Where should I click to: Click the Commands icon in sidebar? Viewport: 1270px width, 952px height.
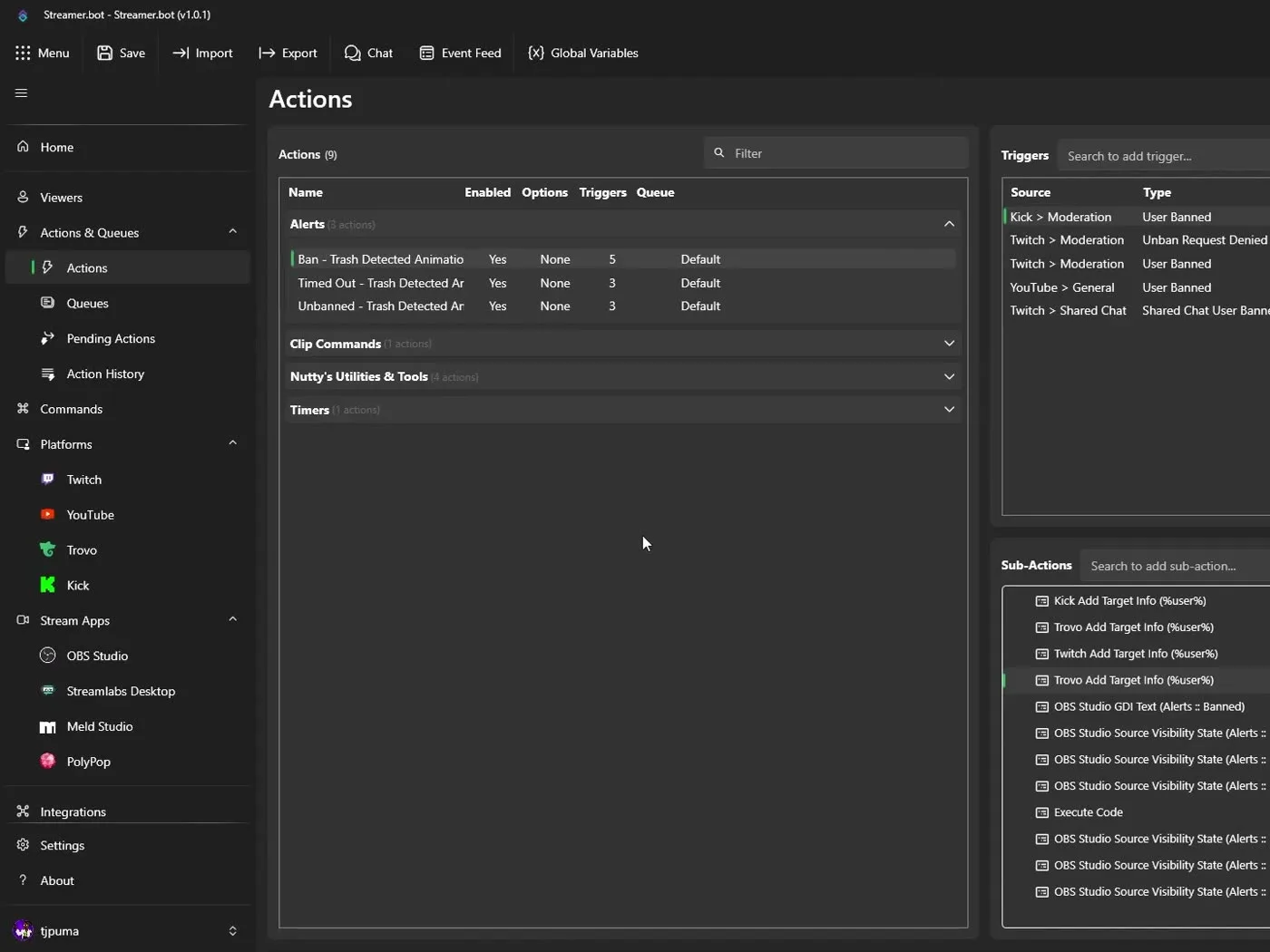[23, 409]
